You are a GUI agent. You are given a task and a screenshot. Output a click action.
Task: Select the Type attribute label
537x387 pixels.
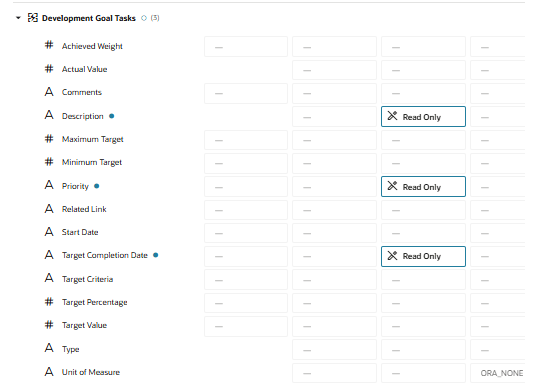point(71,349)
